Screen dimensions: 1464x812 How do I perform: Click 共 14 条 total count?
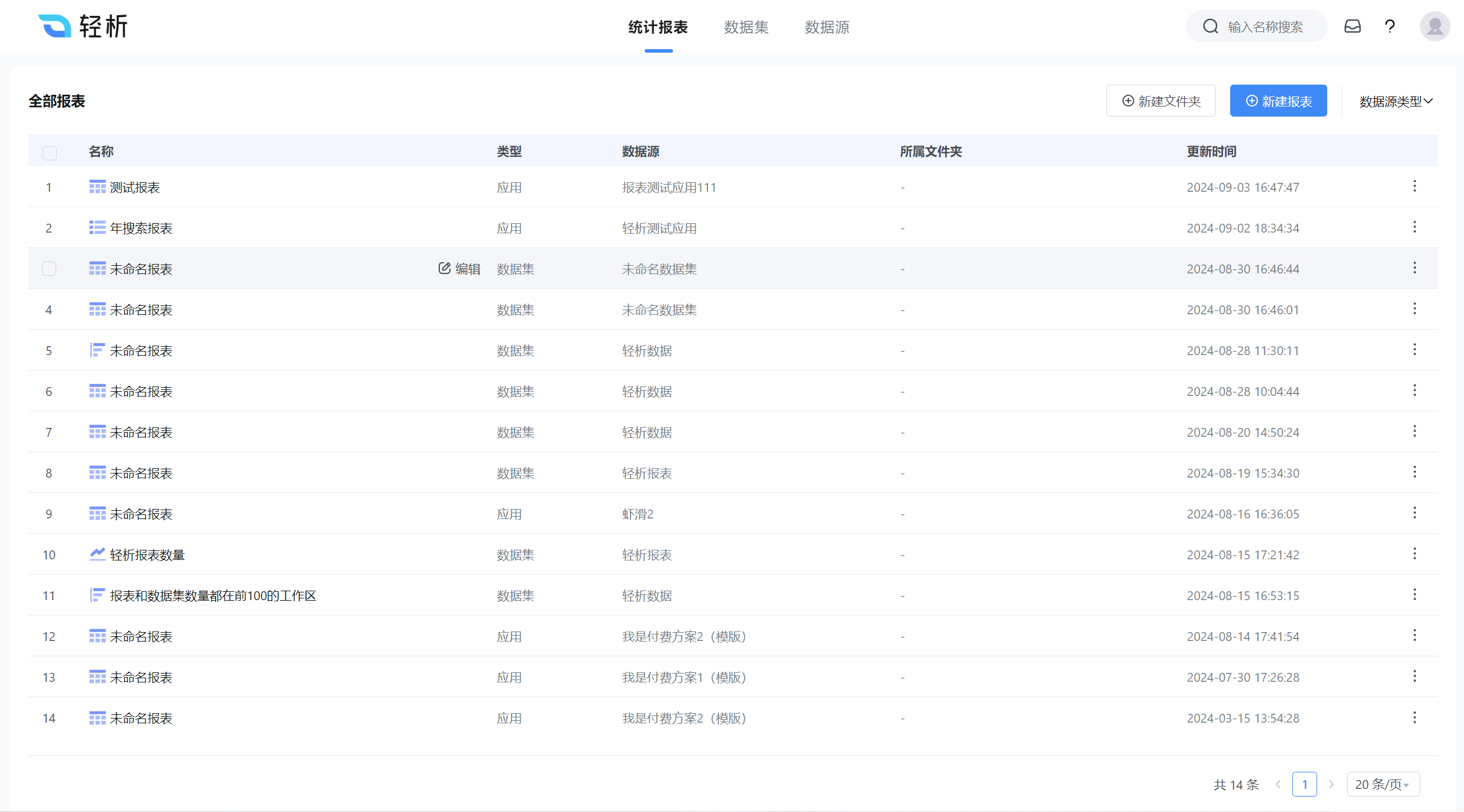coord(1236,785)
